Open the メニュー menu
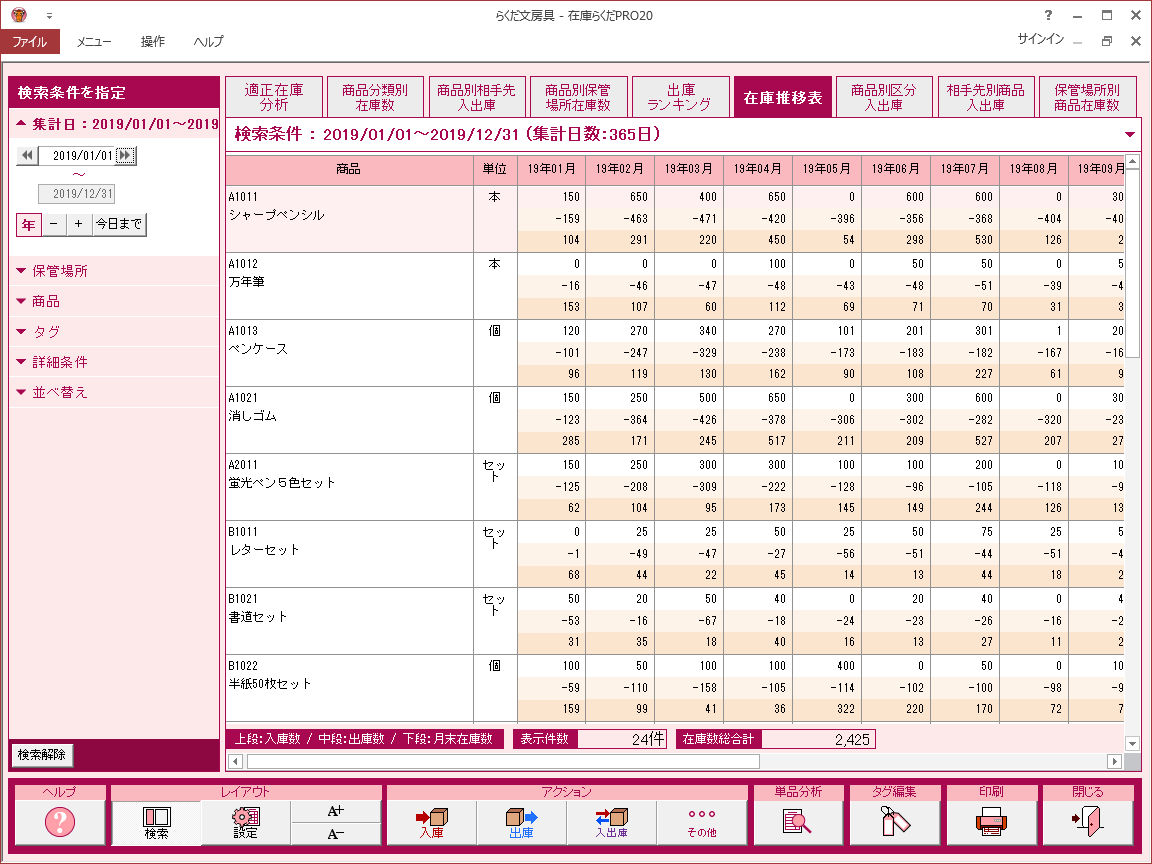Viewport: 1152px width, 864px height. 94,41
